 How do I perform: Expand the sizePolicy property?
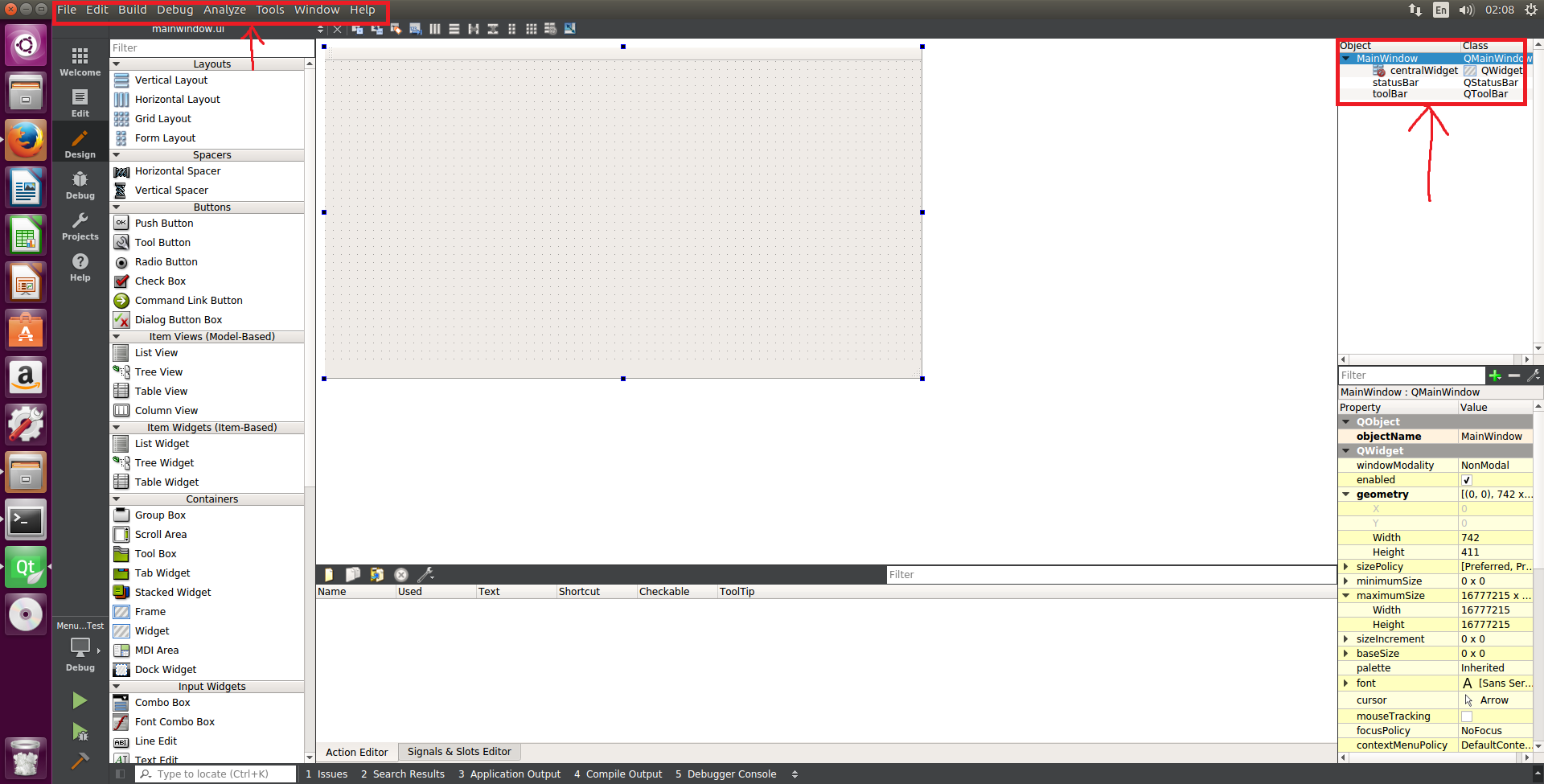coord(1345,567)
